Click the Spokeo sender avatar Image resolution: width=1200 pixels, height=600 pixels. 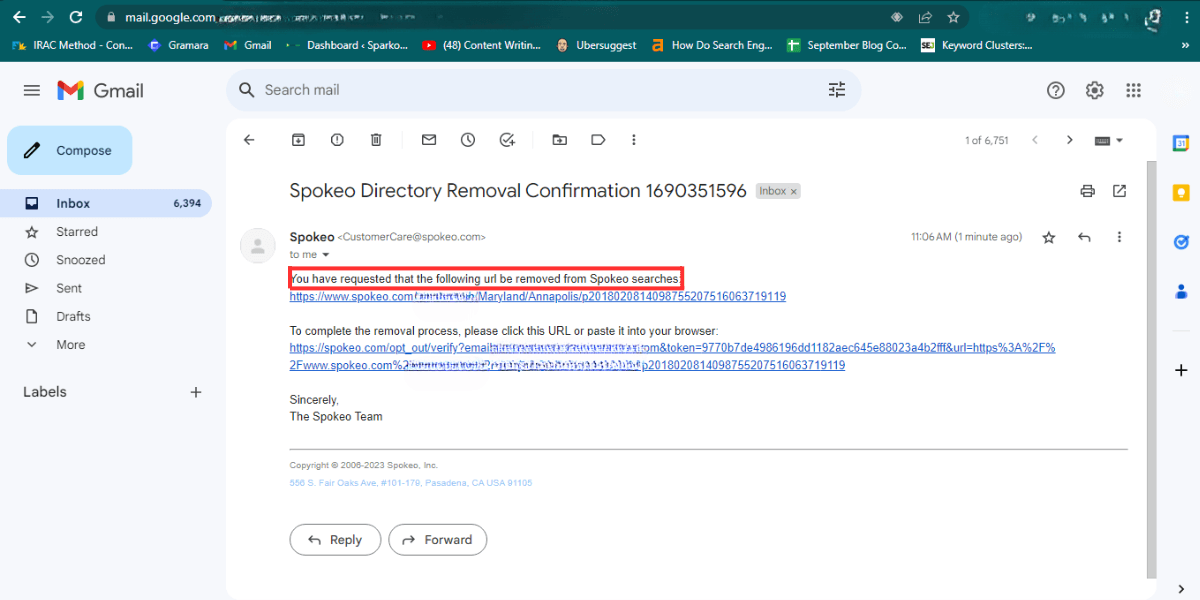[x=258, y=245]
